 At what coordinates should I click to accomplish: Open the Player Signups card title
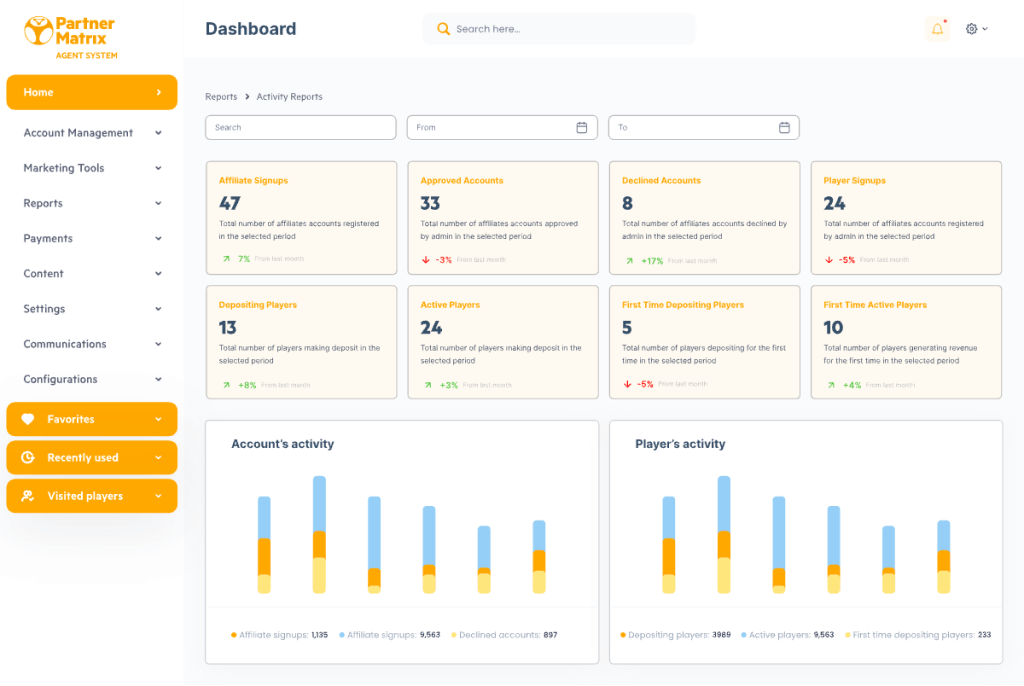click(x=854, y=180)
